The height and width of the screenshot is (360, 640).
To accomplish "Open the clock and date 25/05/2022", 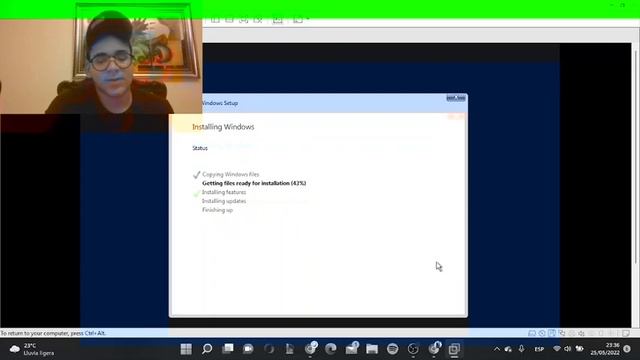I will (605, 349).
